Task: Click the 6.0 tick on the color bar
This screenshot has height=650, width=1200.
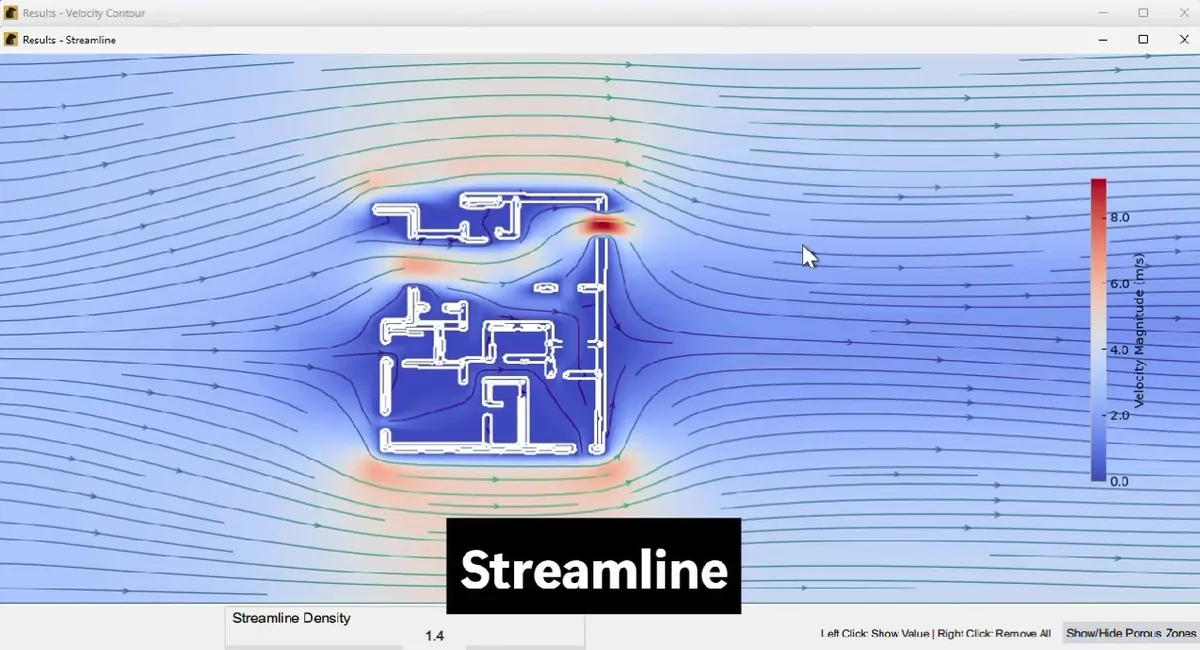Action: click(1120, 283)
